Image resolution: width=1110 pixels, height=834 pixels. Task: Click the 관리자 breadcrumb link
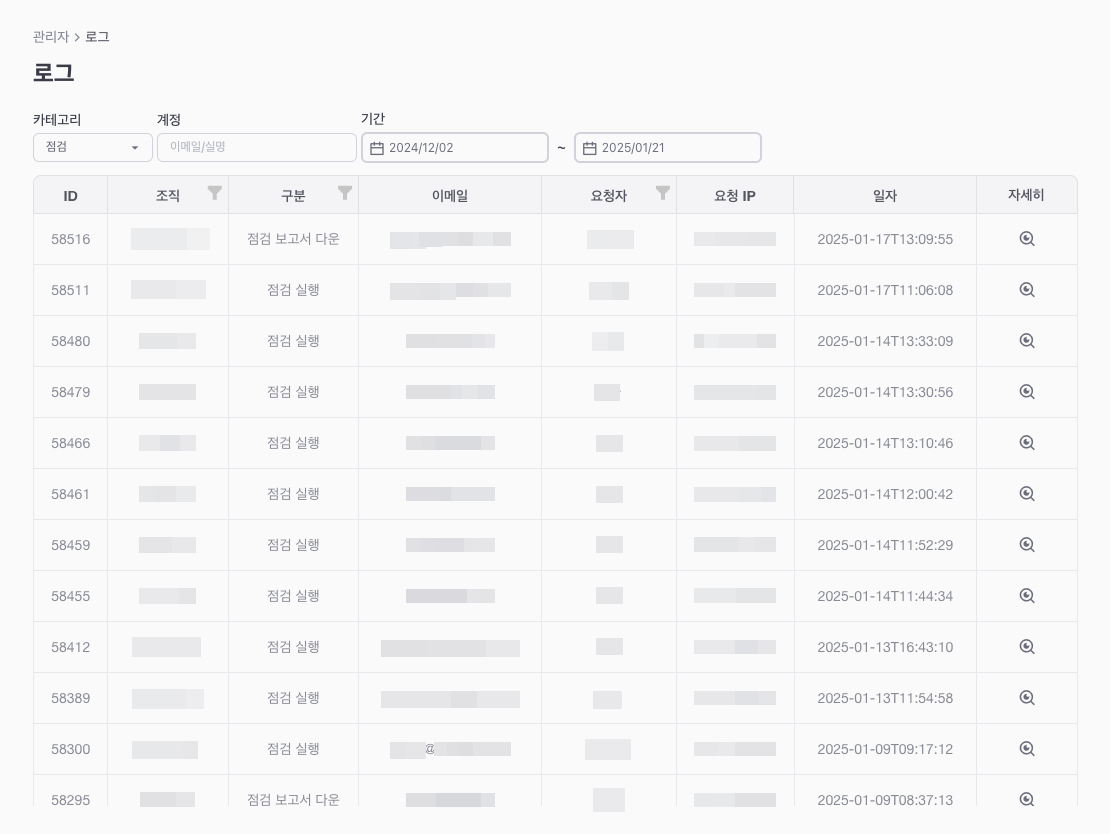click(x=51, y=37)
